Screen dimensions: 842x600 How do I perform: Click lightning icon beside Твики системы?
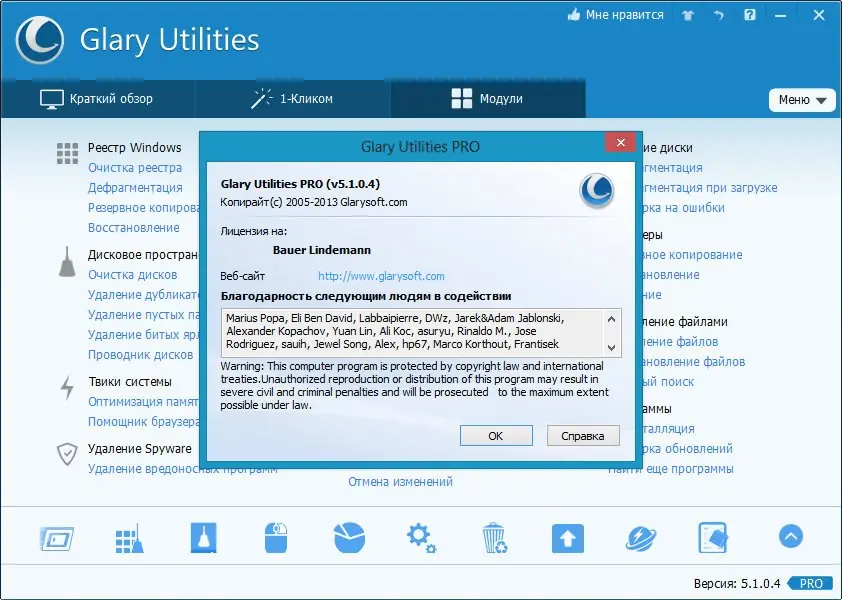coord(67,387)
